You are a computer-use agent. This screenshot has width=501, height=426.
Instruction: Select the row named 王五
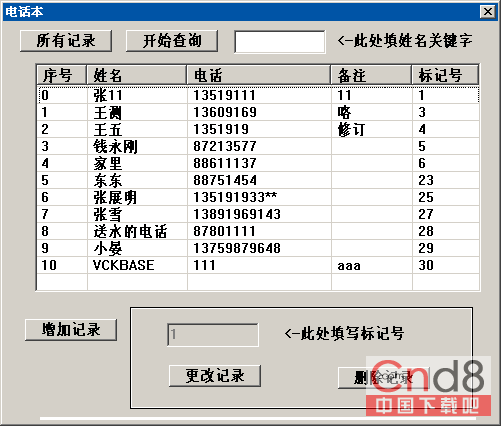click(x=258, y=129)
